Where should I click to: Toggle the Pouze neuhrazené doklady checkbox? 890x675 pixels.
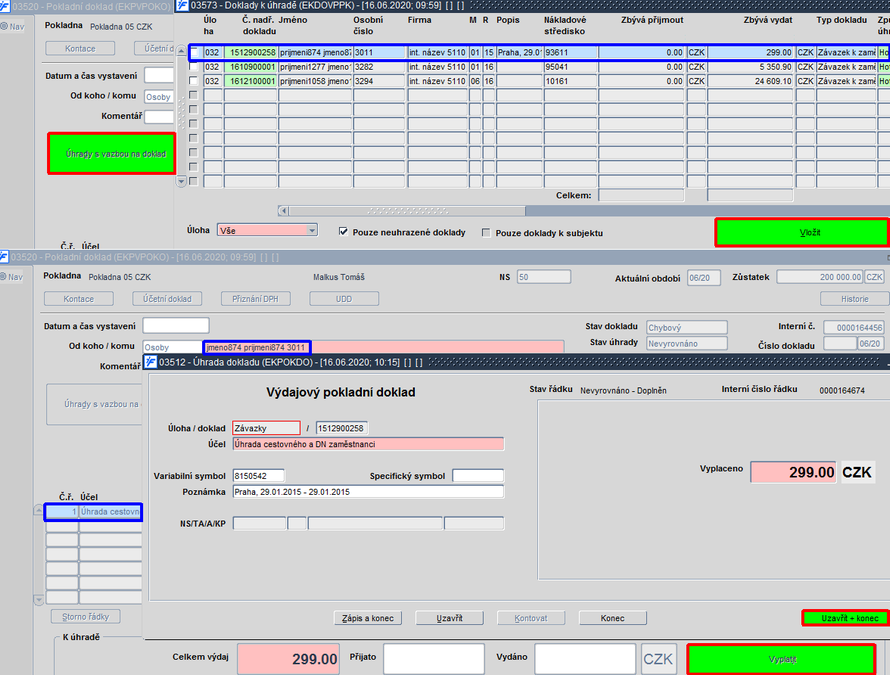click(x=343, y=232)
